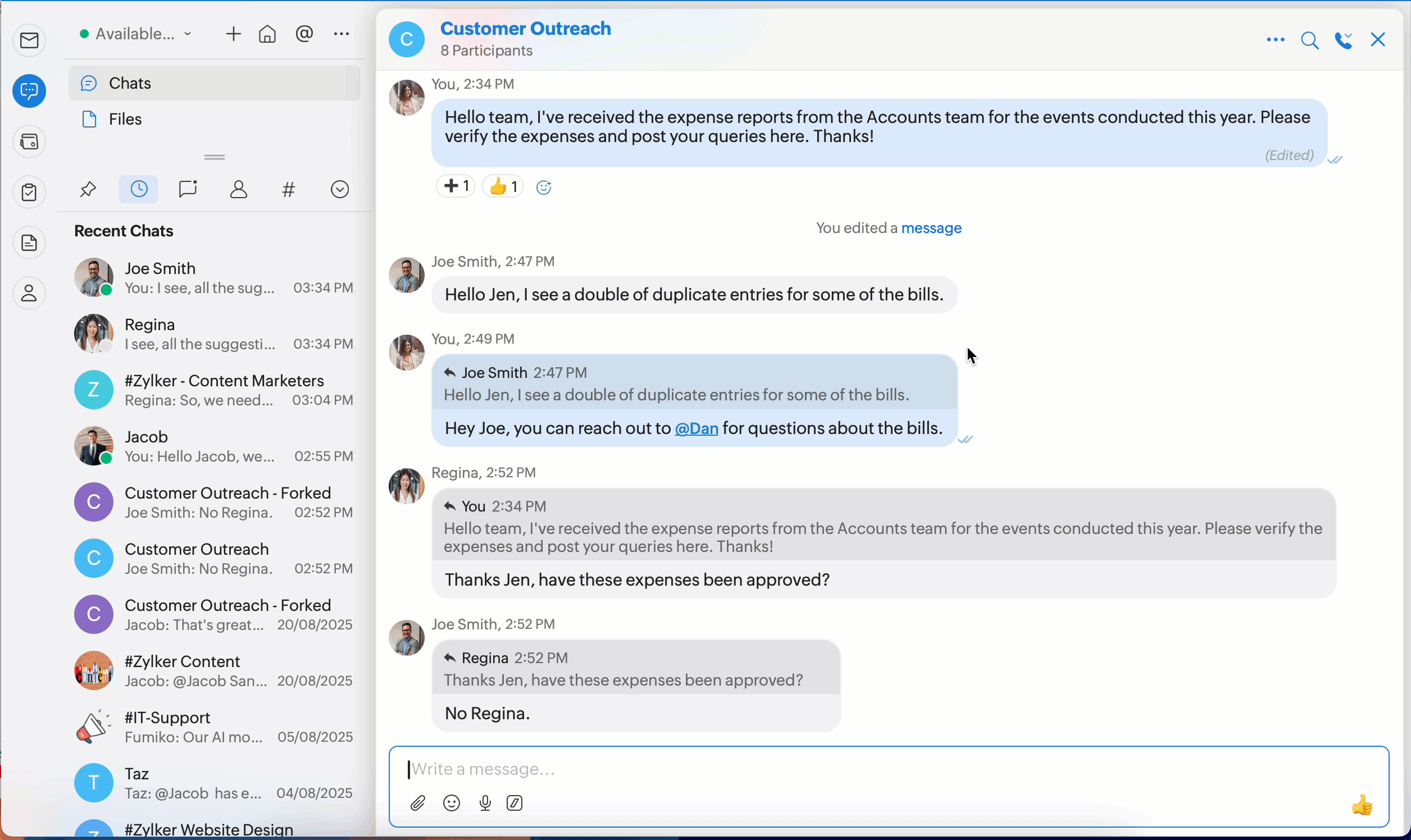Click the slash command icon in composer

(515, 802)
